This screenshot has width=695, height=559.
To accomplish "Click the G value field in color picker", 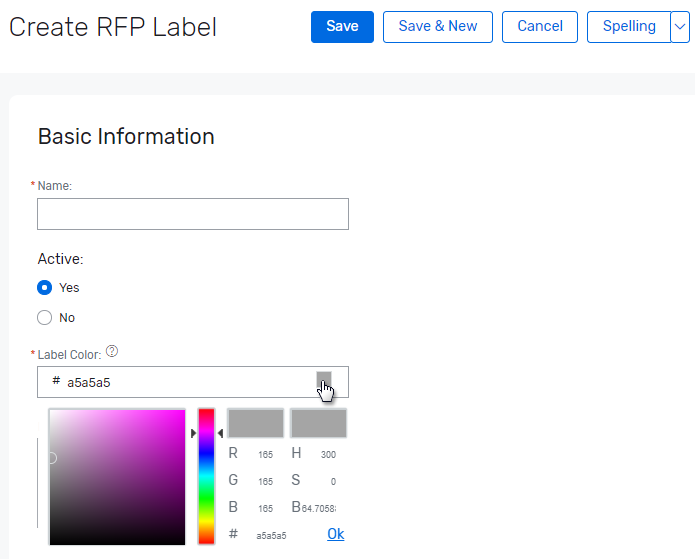I will coord(265,481).
